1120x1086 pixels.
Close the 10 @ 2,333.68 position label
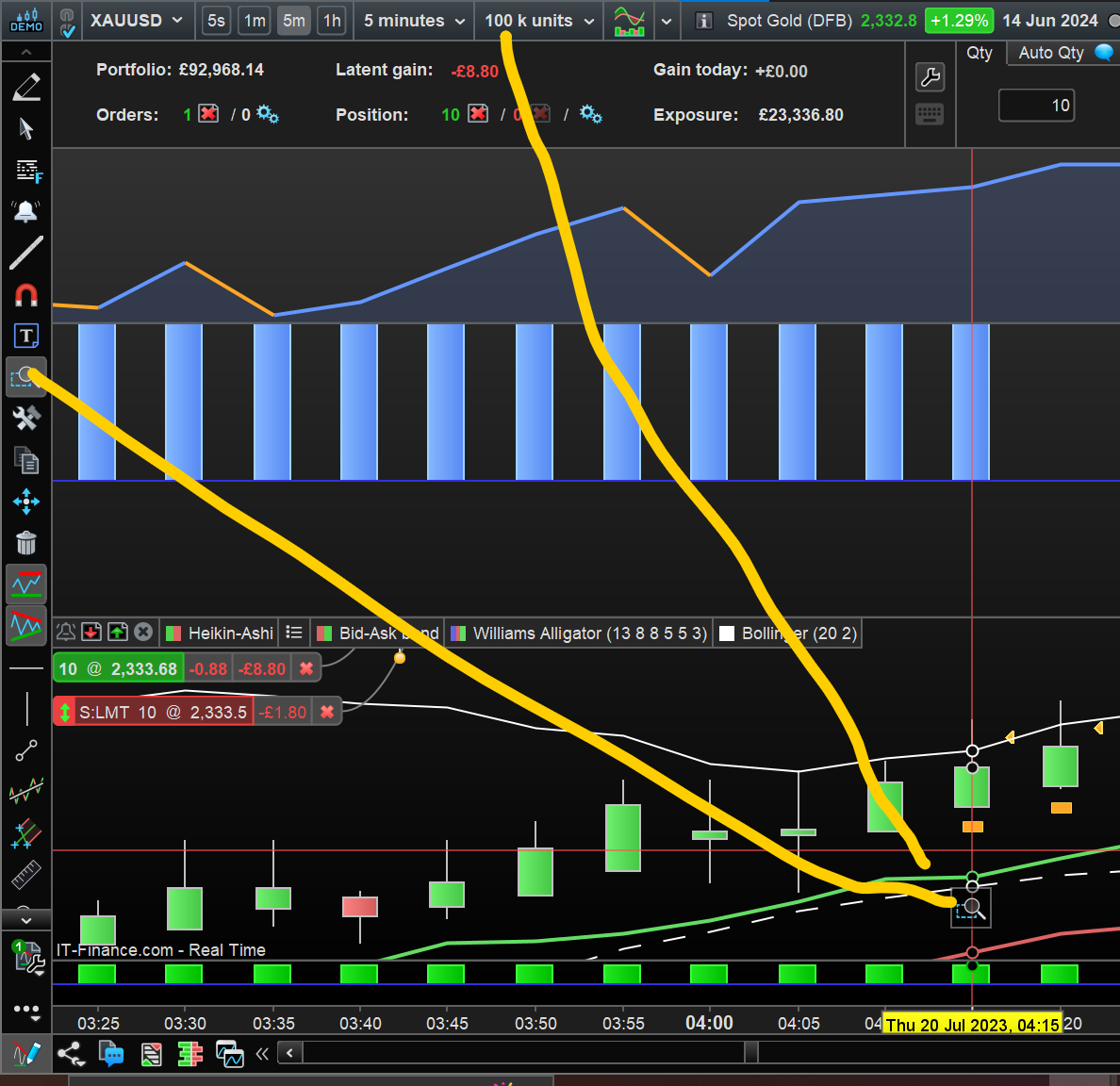pos(306,668)
